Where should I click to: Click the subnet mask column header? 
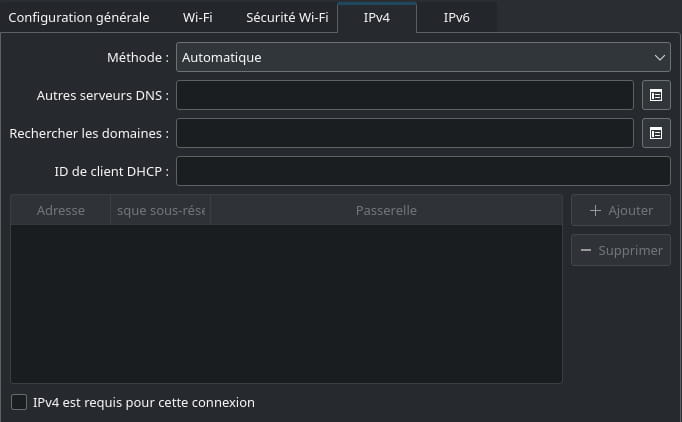161,211
